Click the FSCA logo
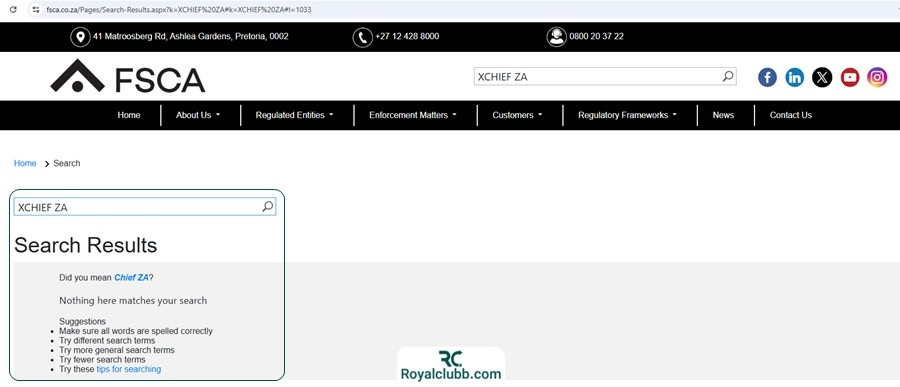 tap(127, 76)
